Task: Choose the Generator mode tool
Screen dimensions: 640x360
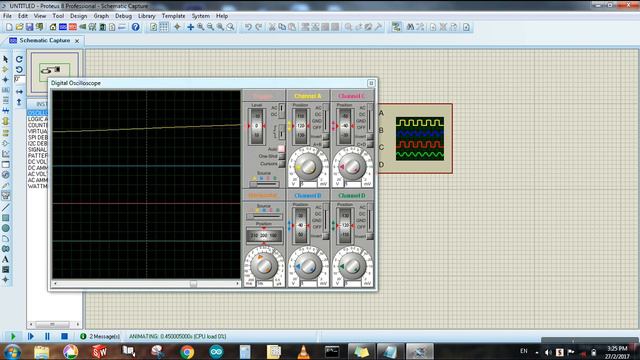Action: pos(6,174)
